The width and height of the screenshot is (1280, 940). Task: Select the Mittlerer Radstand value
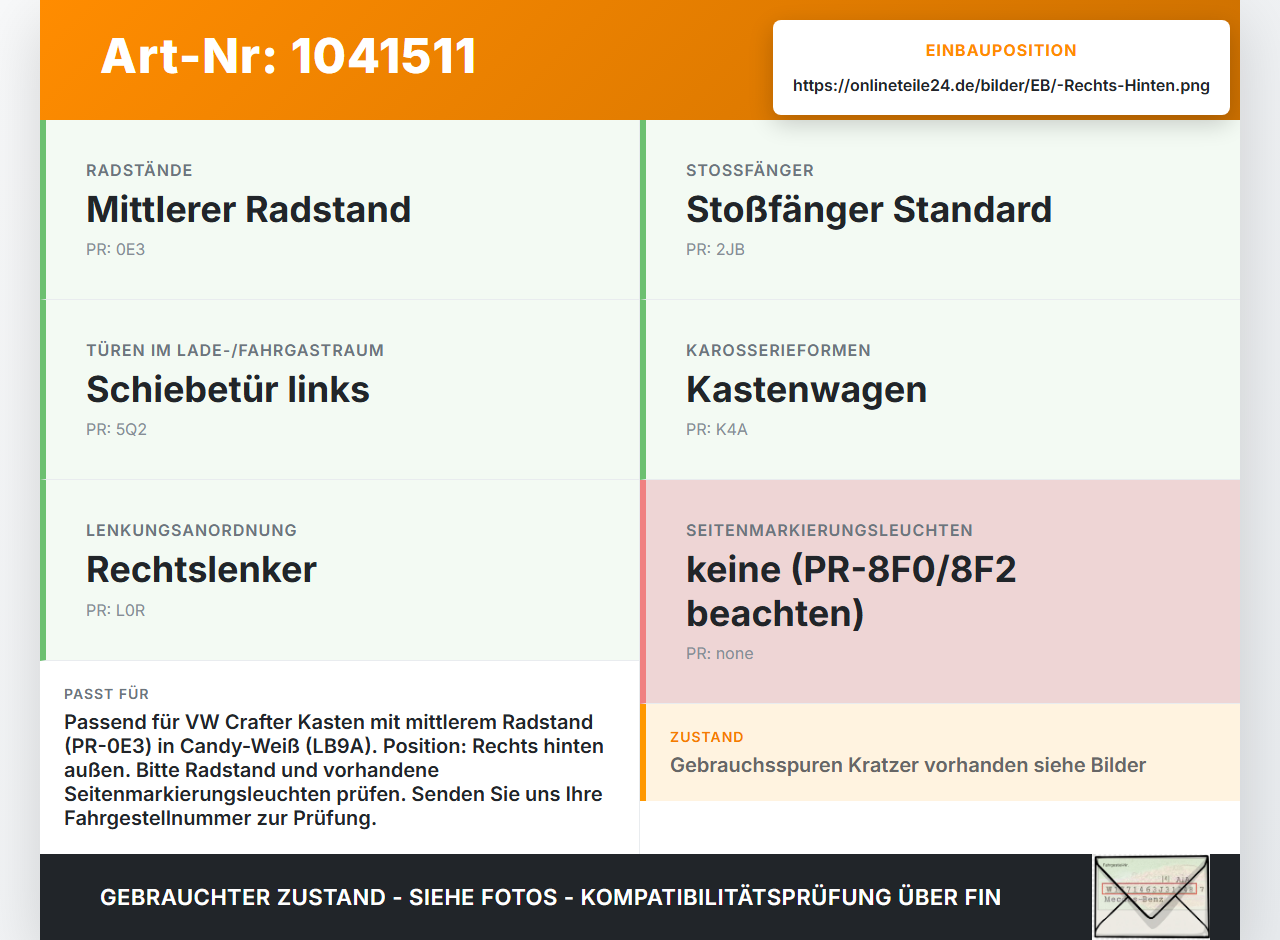point(248,209)
